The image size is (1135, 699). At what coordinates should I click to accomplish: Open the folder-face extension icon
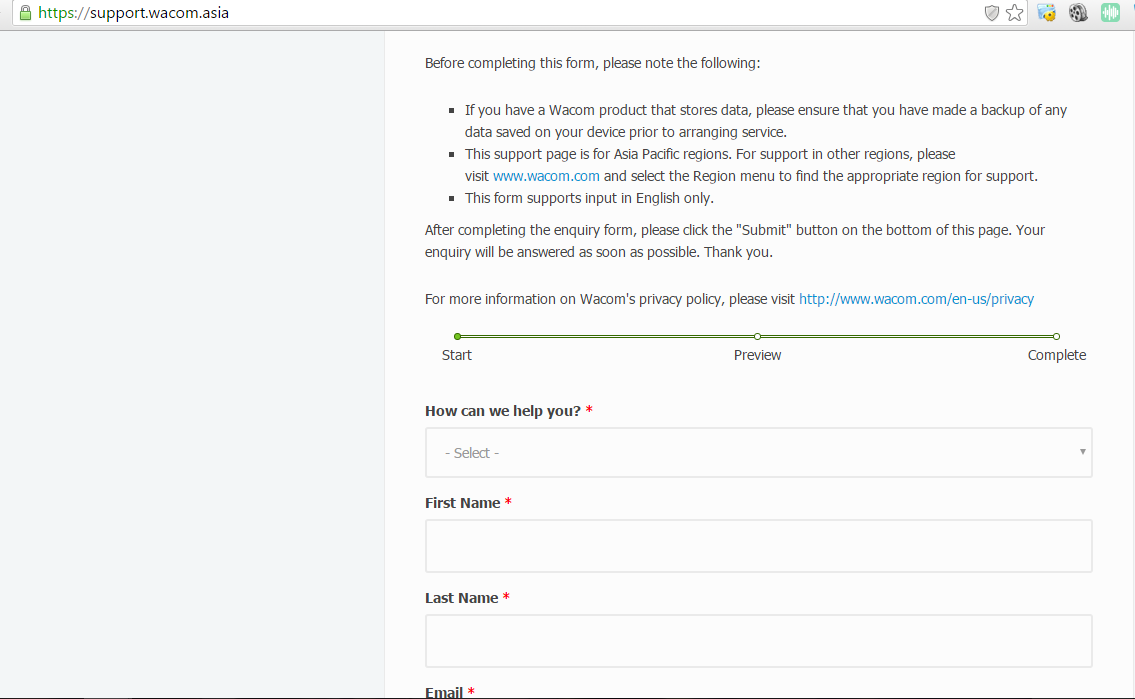pyautogui.click(x=1047, y=12)
